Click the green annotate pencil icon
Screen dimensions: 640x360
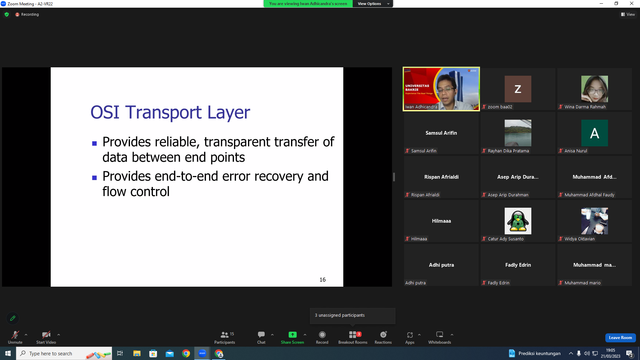coord(13,318)
